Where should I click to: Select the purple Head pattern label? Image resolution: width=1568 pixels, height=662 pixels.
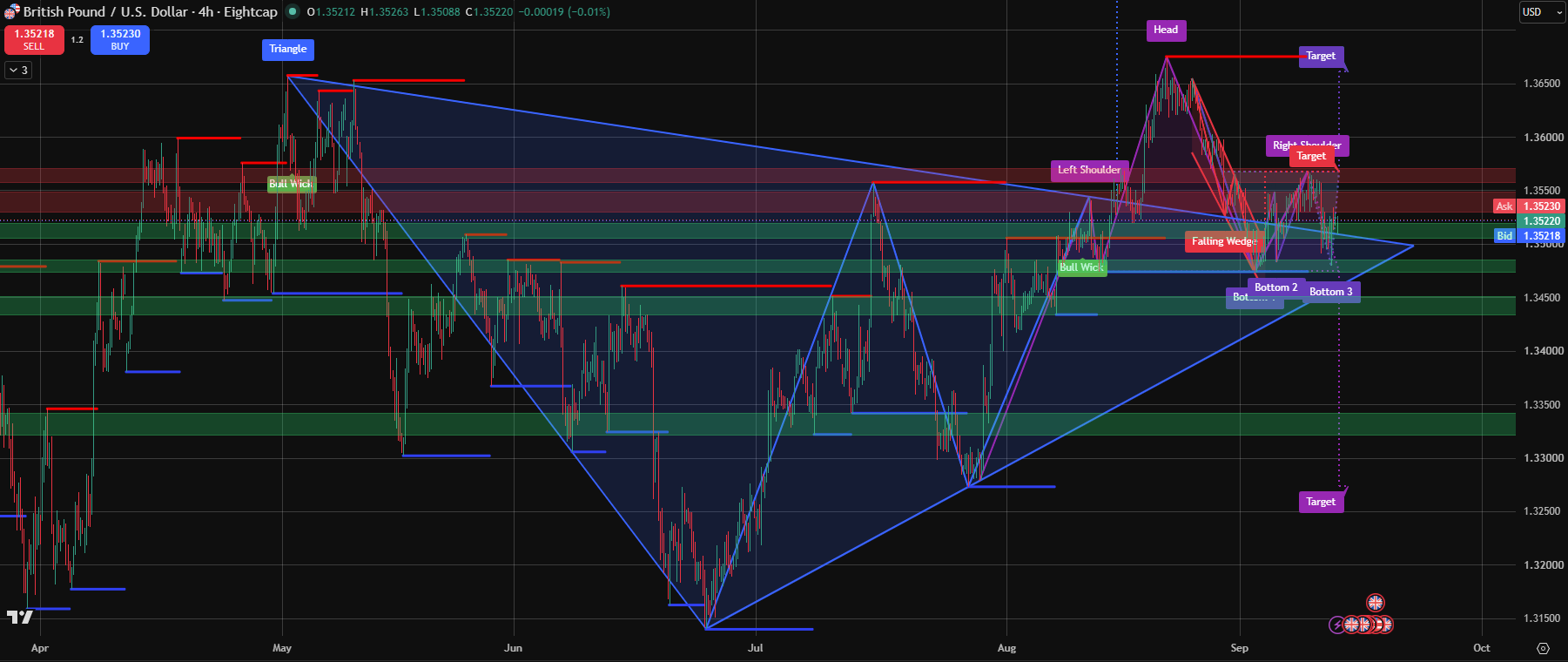1166,30
